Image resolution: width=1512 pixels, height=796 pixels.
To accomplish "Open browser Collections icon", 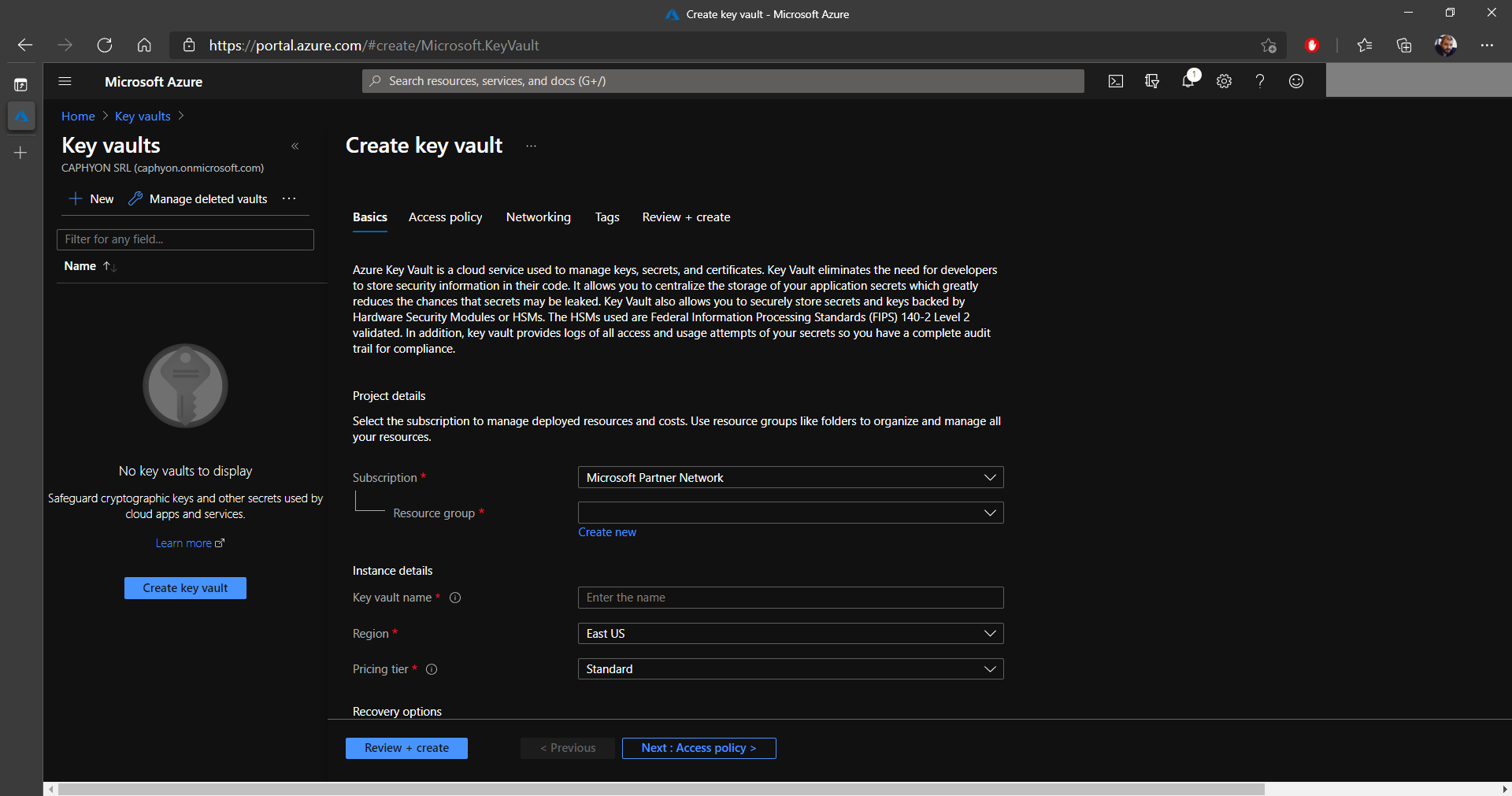I will tap(1404, 46).
